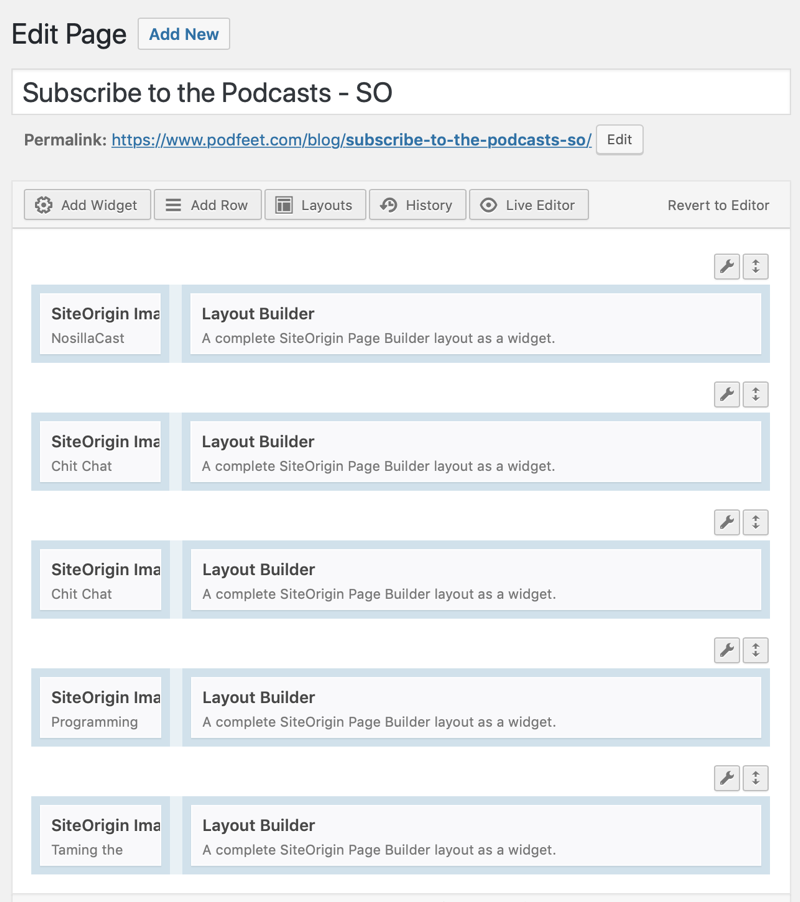Image resolution: width=800 pixels, height=902 pixels.
Task: Open the Layouts panel
Action: 315,205
